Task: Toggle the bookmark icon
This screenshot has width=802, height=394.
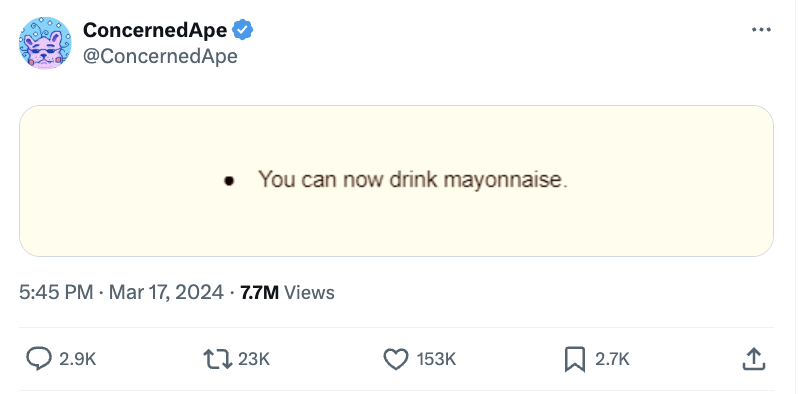Action: point(575,359)
